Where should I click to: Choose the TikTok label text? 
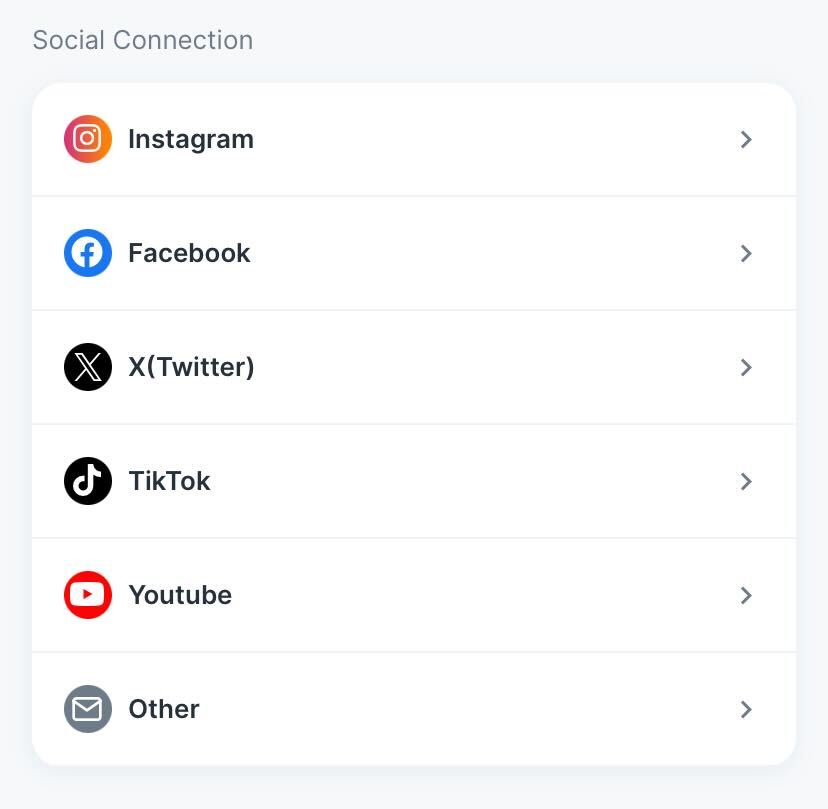pyautogui.click(x=169, y=481)
